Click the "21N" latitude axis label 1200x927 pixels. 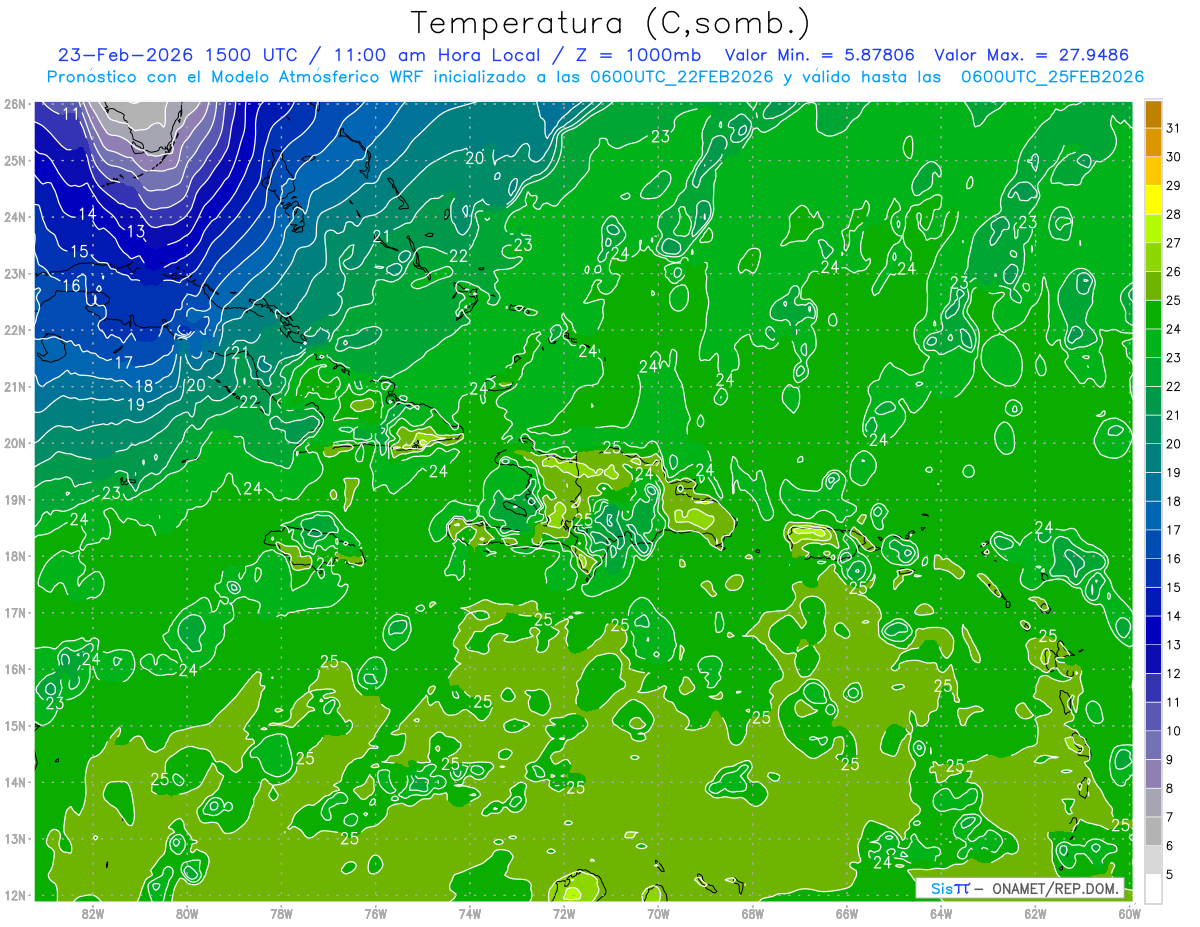[14, 386]
